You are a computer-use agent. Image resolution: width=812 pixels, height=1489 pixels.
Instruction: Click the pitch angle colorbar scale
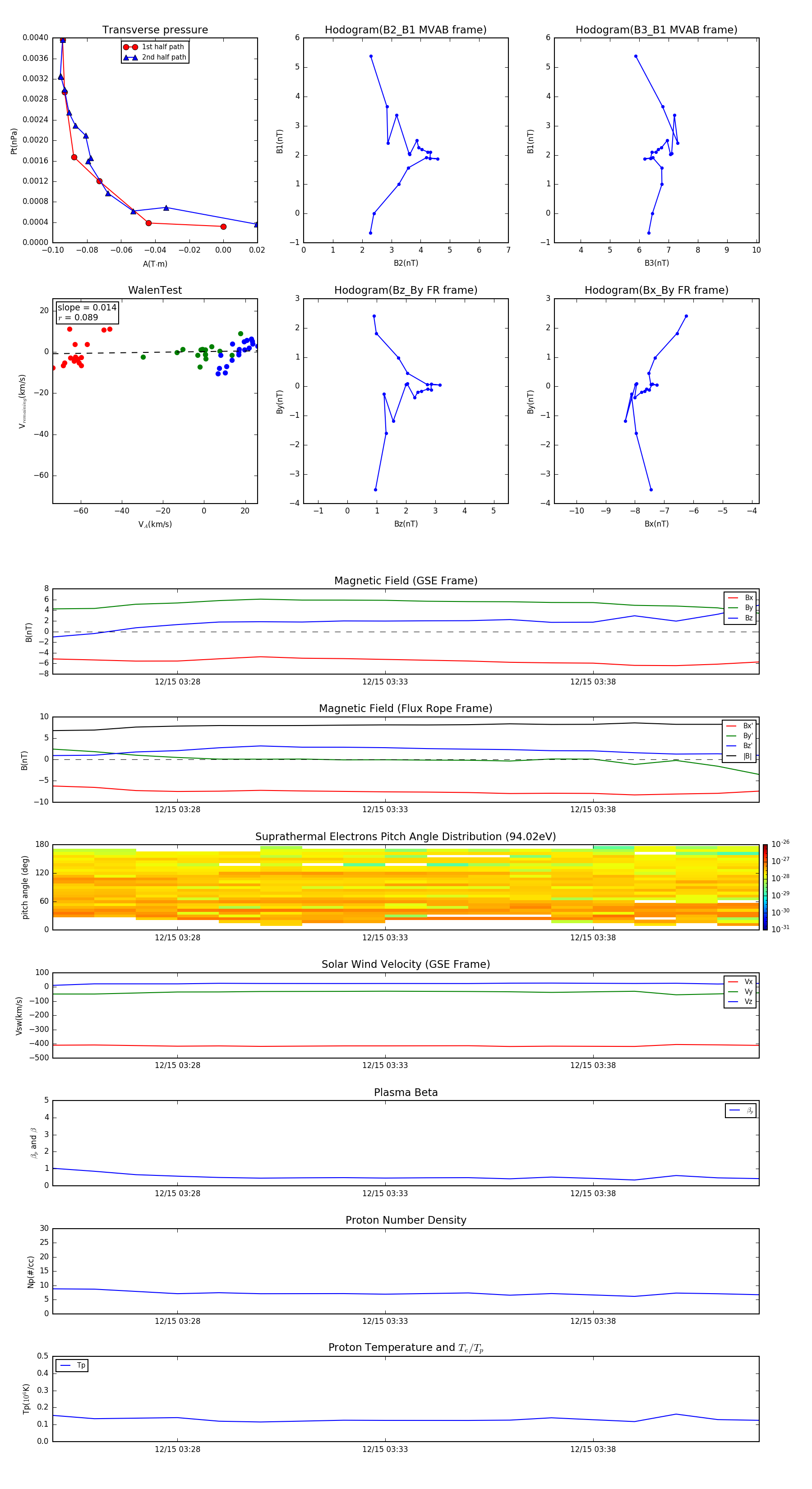765,887
